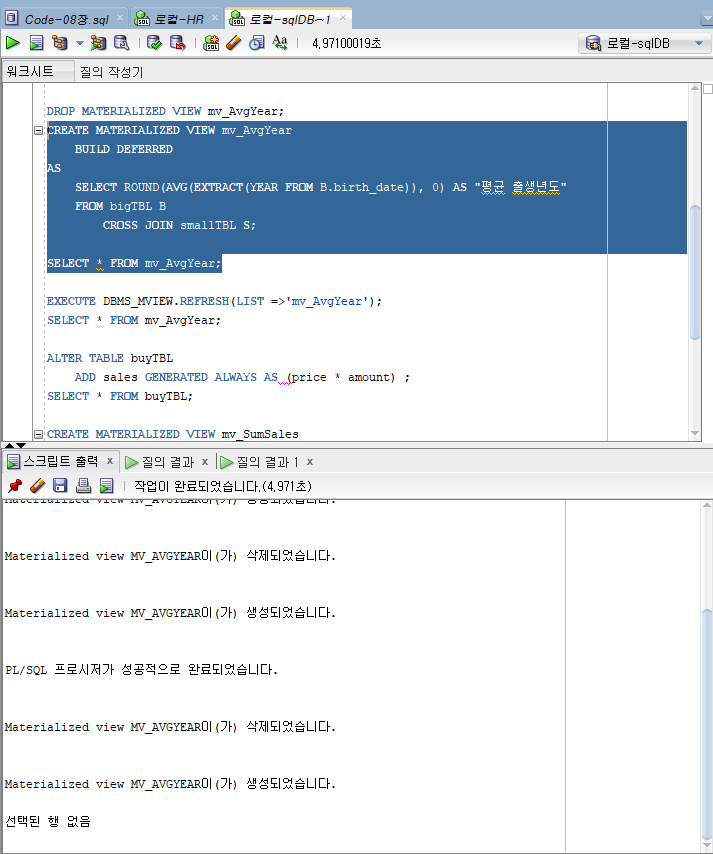
Task: Click the SQL page icon on the 스크립트 출력 tab
Action: click(x=13, y=462)
